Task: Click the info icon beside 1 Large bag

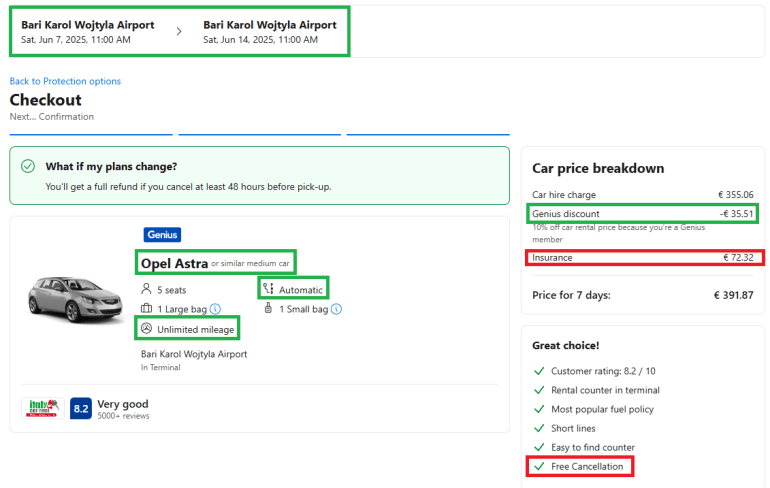Action: (215, 309)
